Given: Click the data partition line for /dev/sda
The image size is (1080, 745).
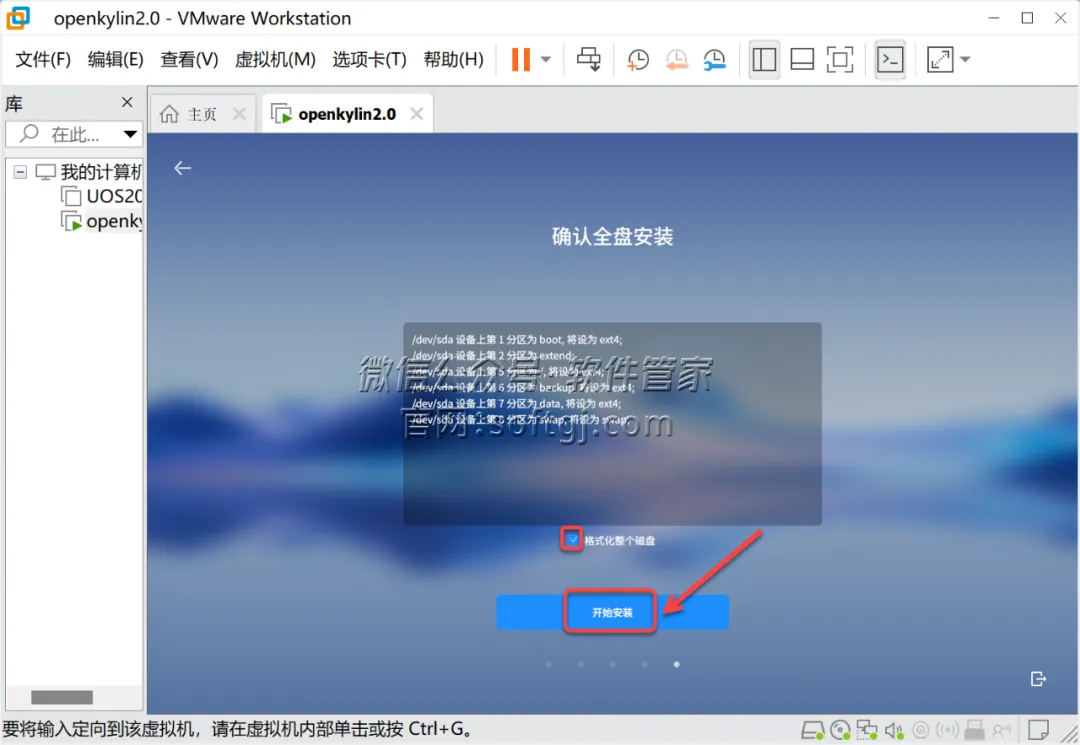Looking at the screenshot, I should click(x=516, y=403).
